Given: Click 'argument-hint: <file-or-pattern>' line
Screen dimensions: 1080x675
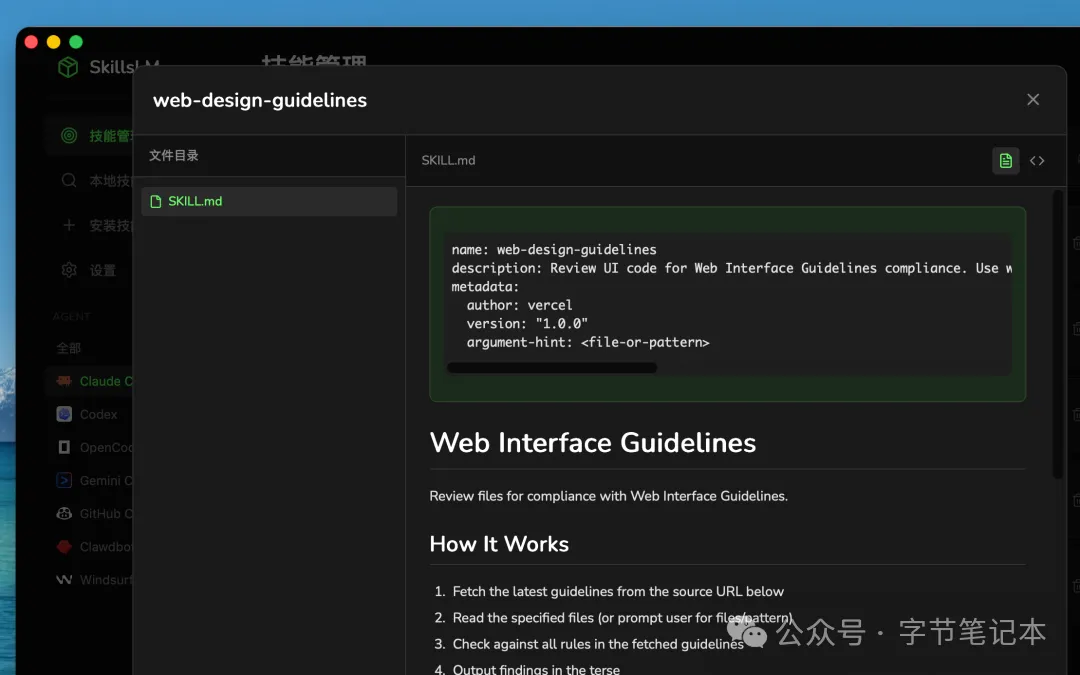Looking at the screenshot, I should (x=588, y=342).
